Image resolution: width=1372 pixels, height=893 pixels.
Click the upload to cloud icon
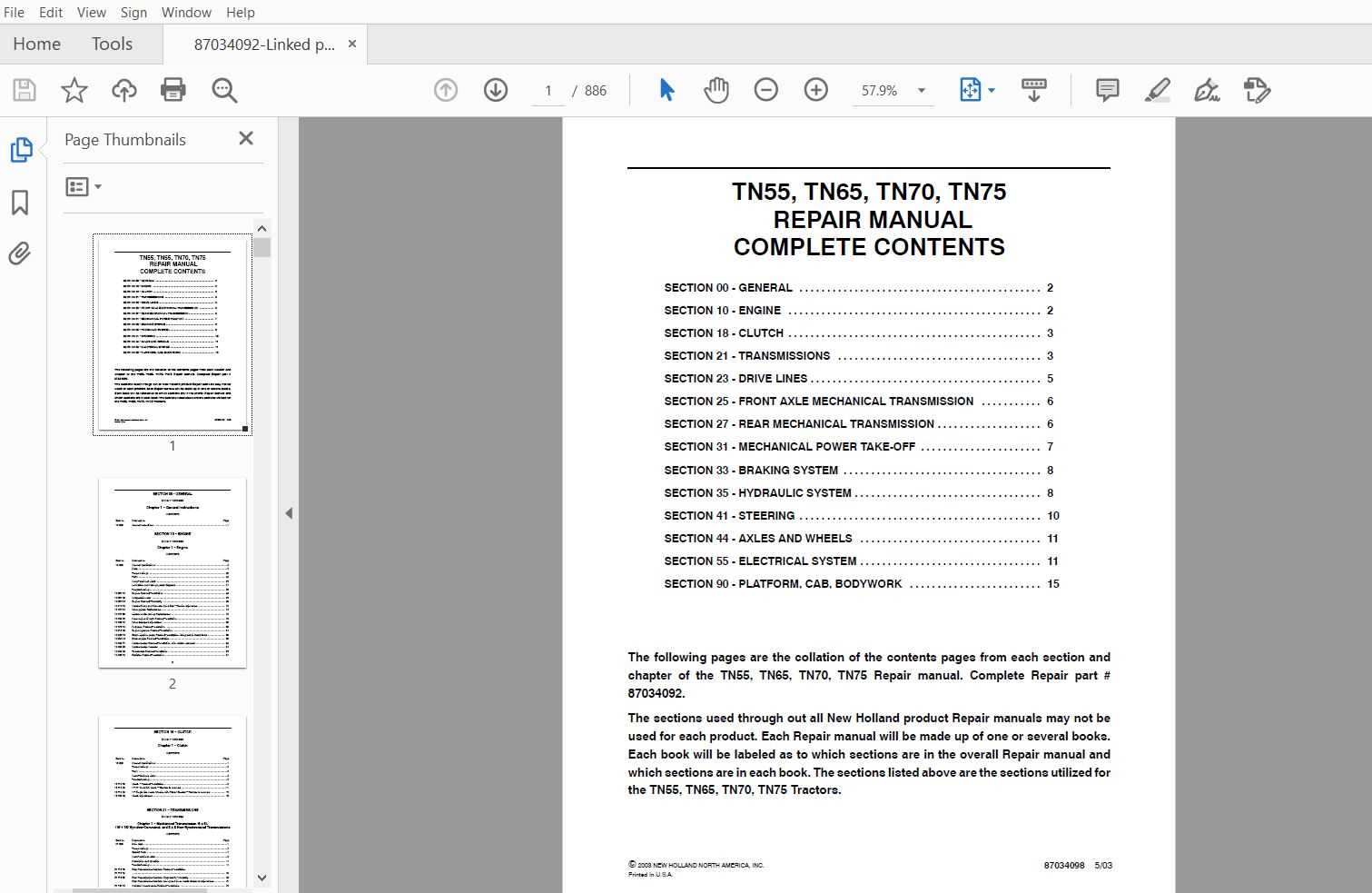pos(124,90)
